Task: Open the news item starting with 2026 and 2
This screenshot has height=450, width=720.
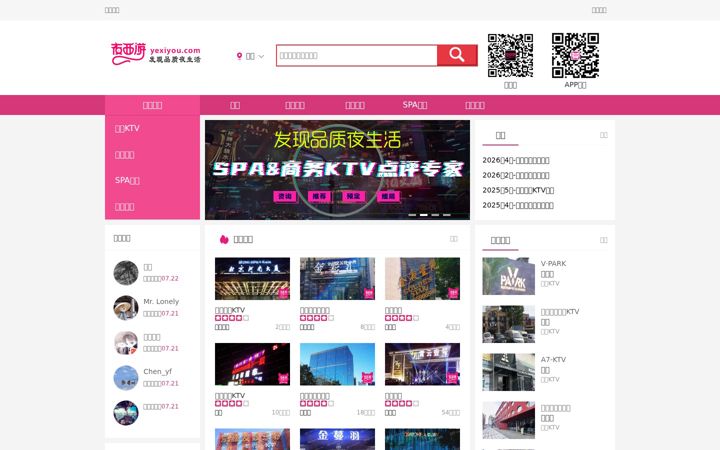Action: 516,175
